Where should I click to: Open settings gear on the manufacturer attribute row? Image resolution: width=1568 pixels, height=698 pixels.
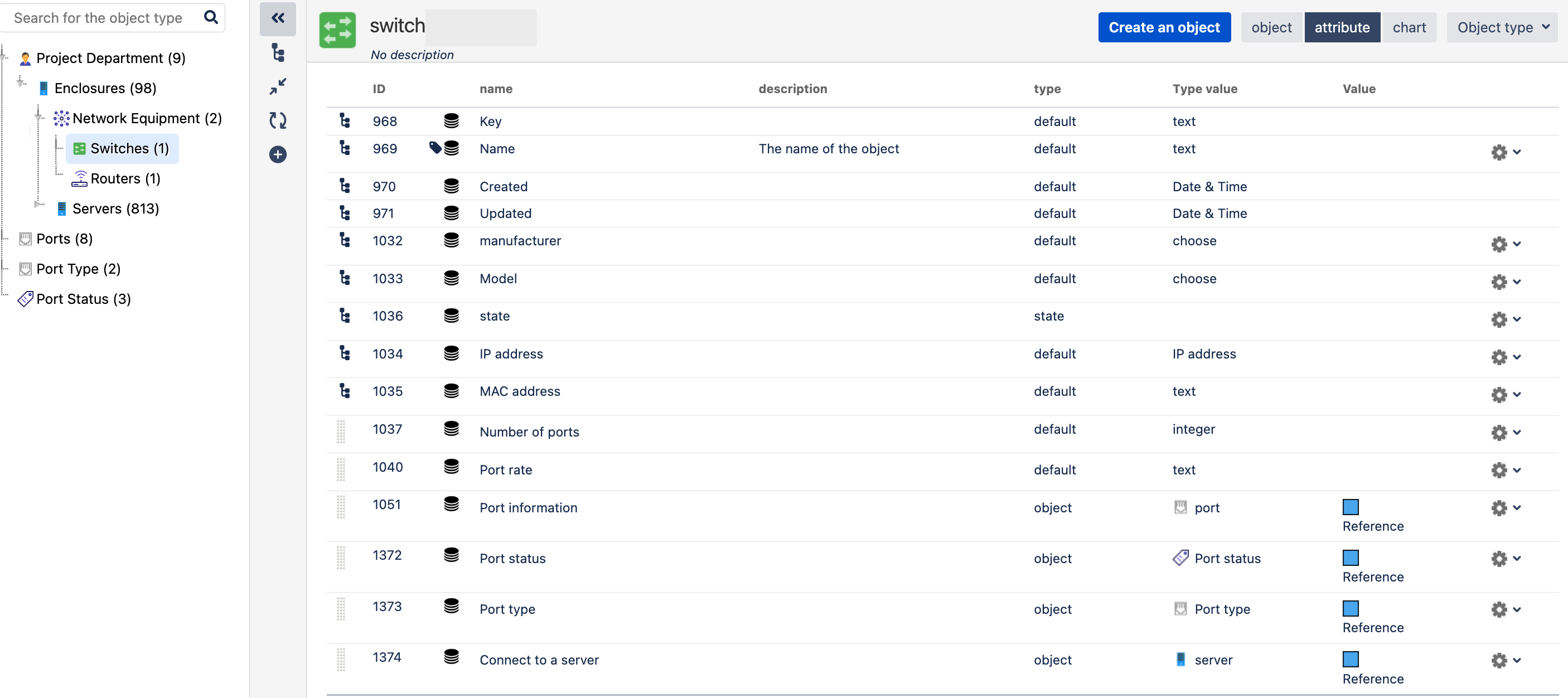coord(1499,244)
